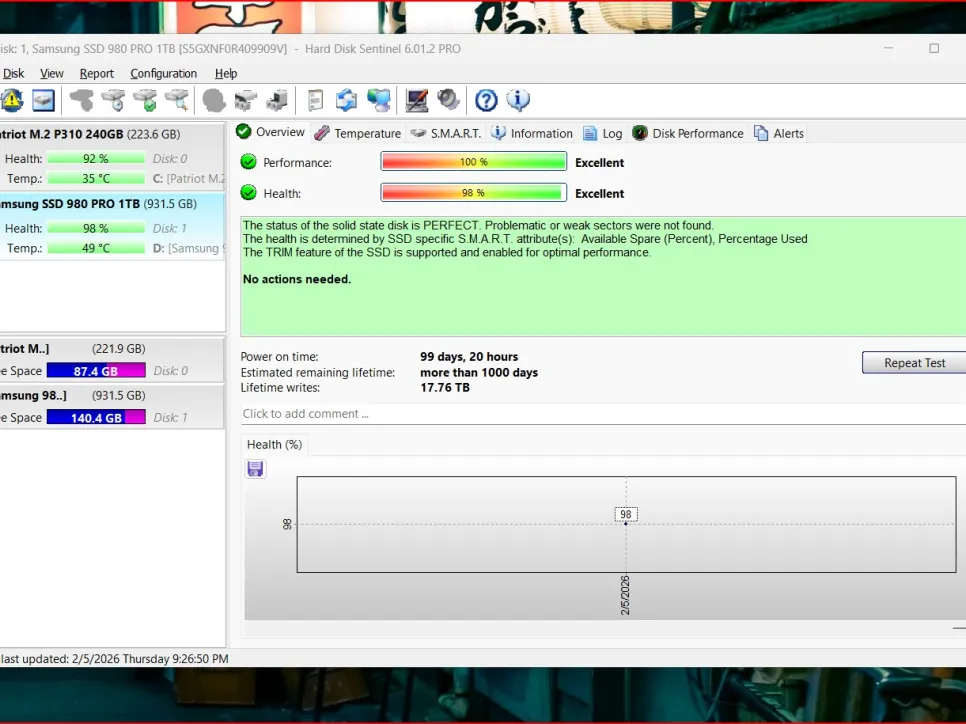Click the 98 health point on graph
Screen dimensions: 966x724
coord(626,523)
